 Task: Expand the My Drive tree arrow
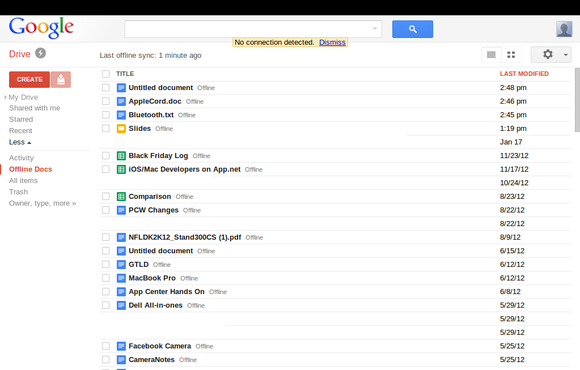coord(5,97)
